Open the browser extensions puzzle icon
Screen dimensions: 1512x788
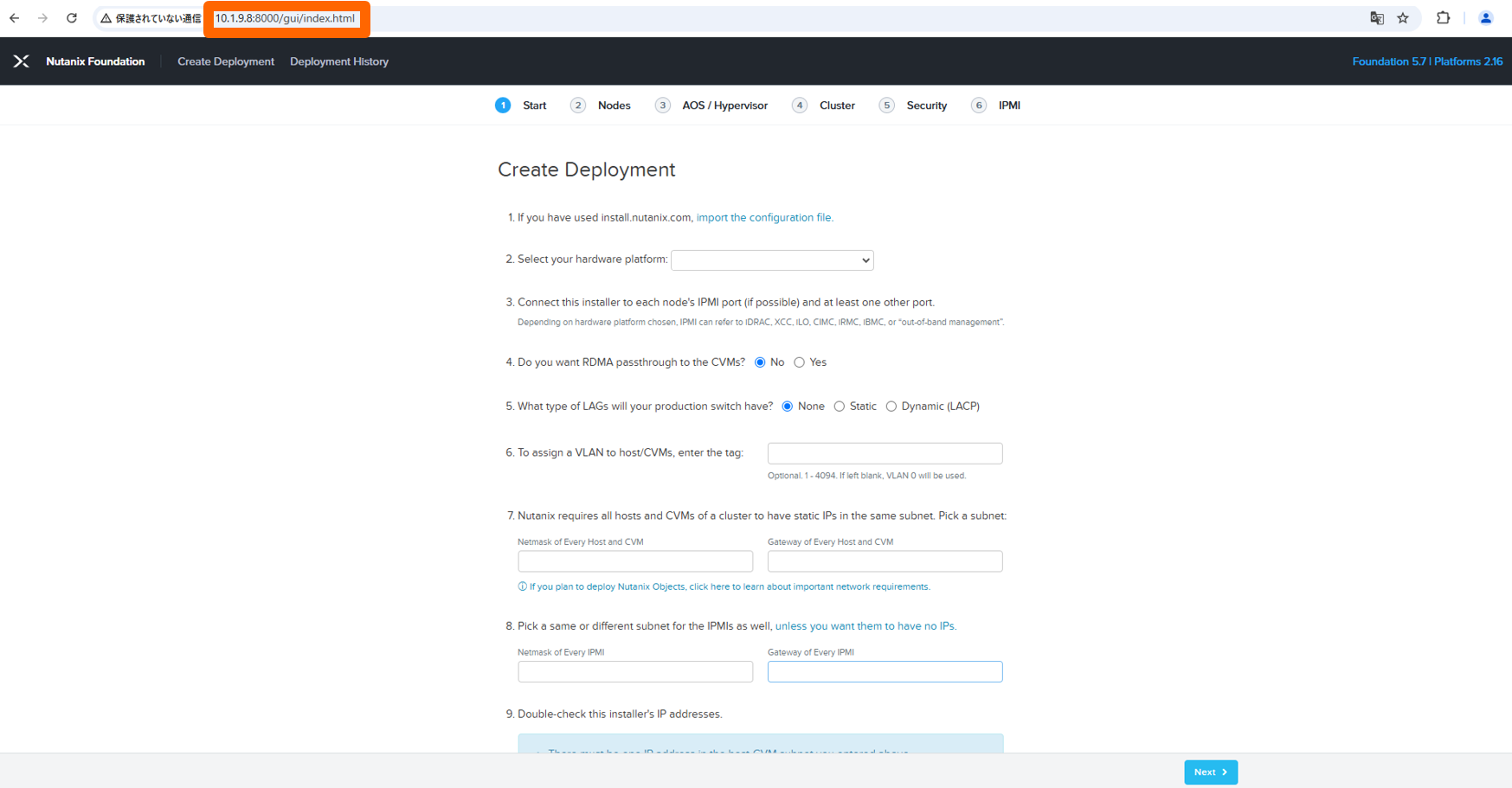(x=1443, y=18)
